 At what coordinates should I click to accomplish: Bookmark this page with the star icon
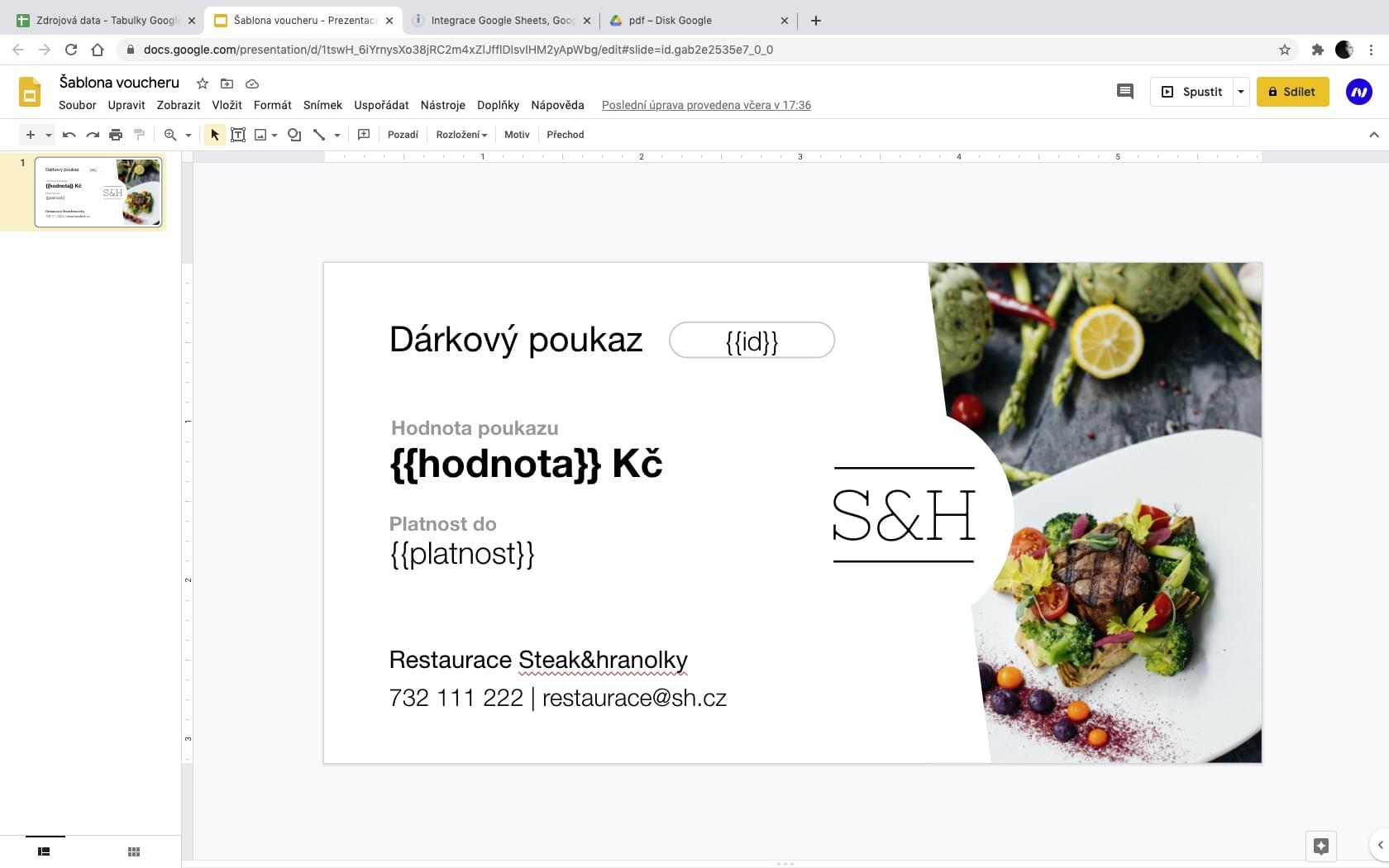(1285, 50)
